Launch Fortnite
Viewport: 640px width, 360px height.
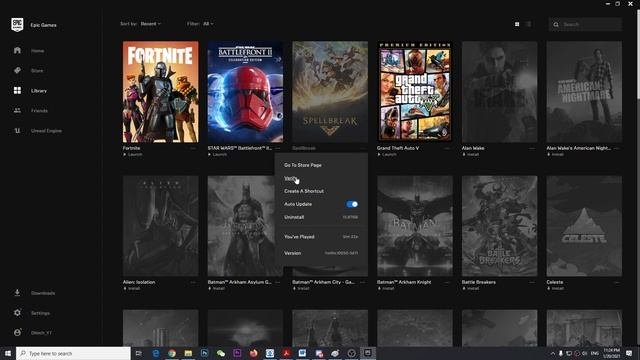(133, 155)
